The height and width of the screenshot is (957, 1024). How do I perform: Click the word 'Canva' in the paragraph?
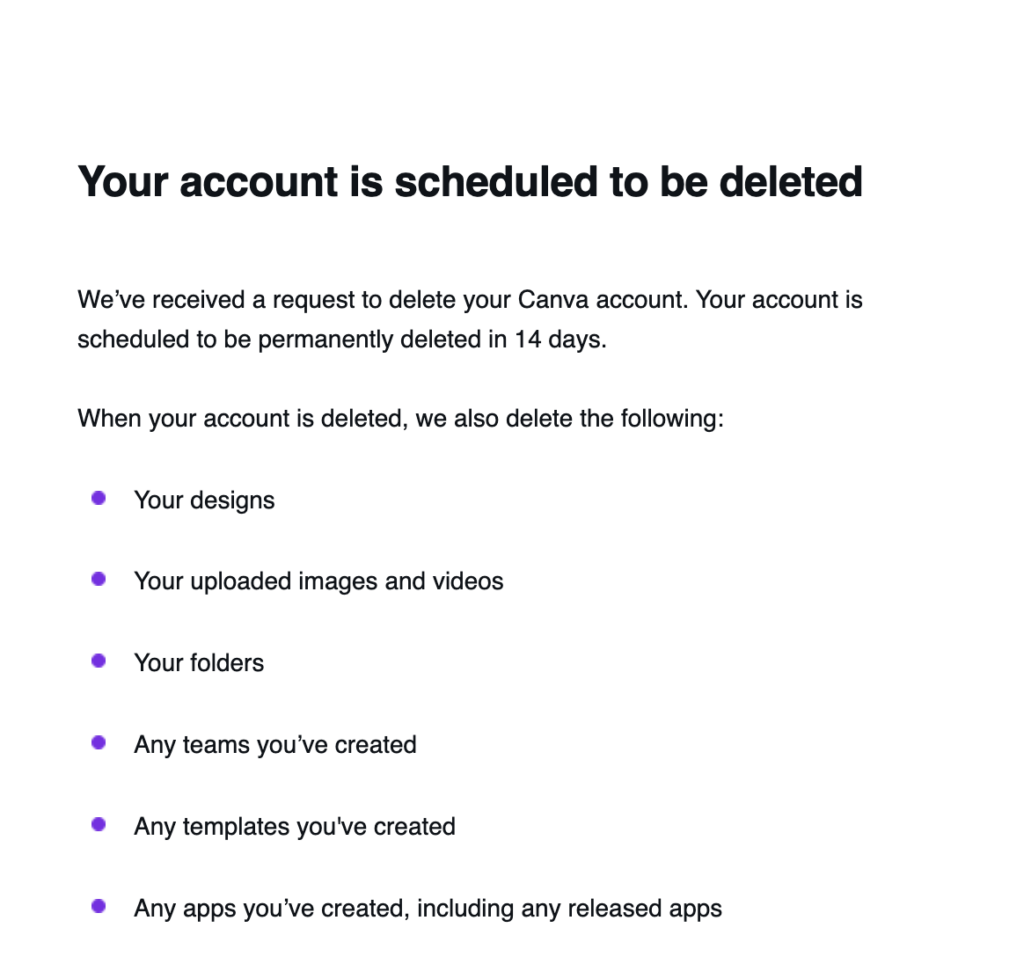coord(550,299)
